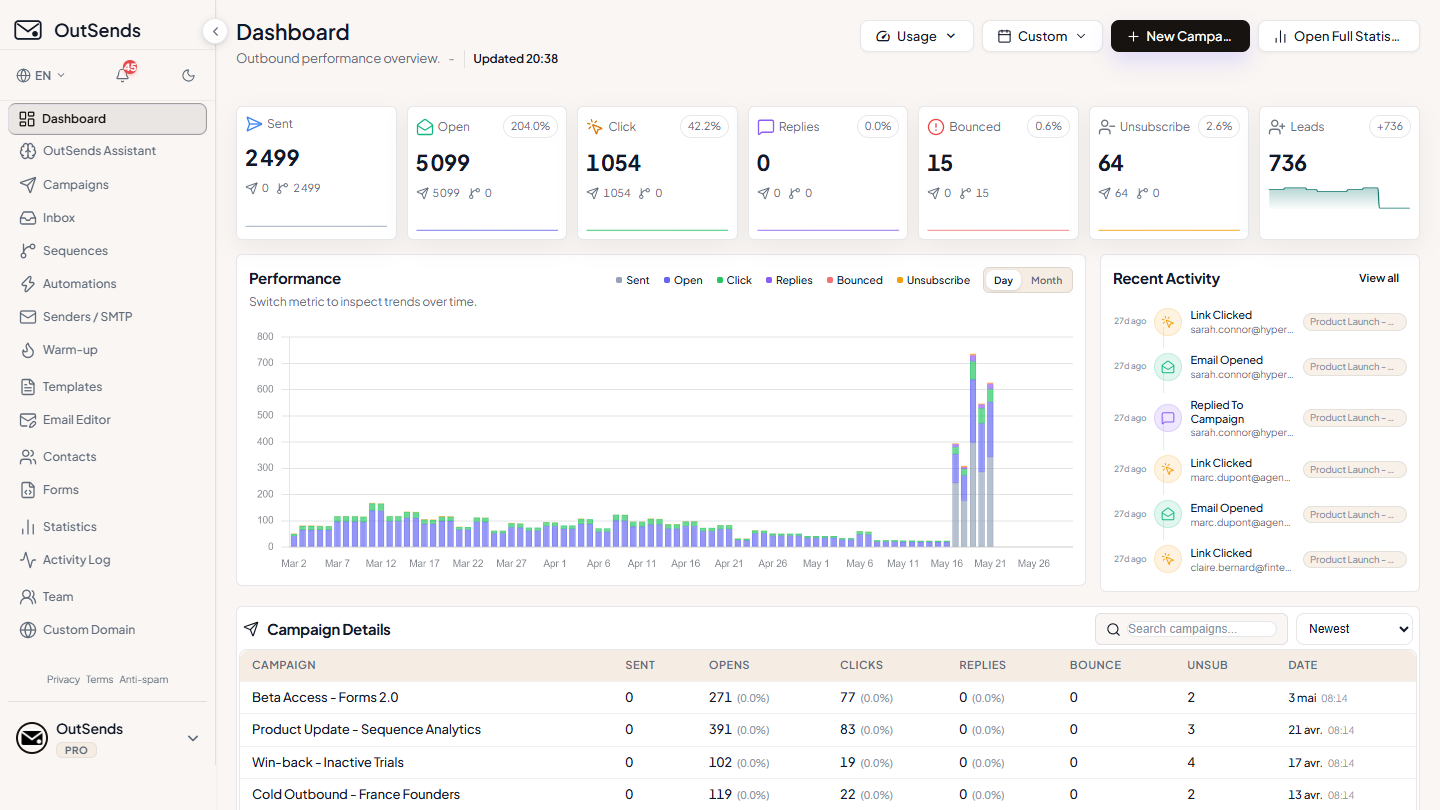Click the Contacts people icon
The width and height of the screenshot is (1440, 810).
28,457
